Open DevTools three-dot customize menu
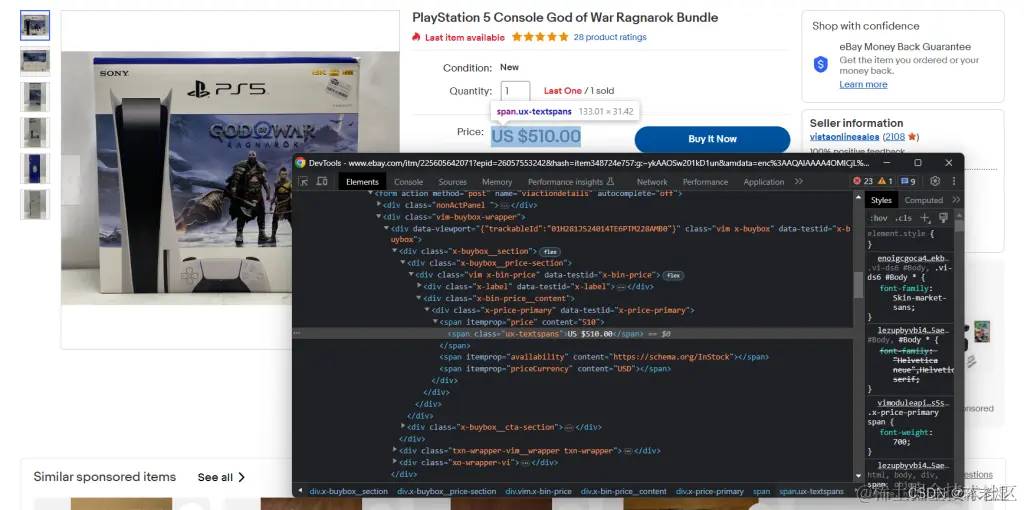Image resolution: width=1024 pixels, height=510 pixels. point(953,181)
